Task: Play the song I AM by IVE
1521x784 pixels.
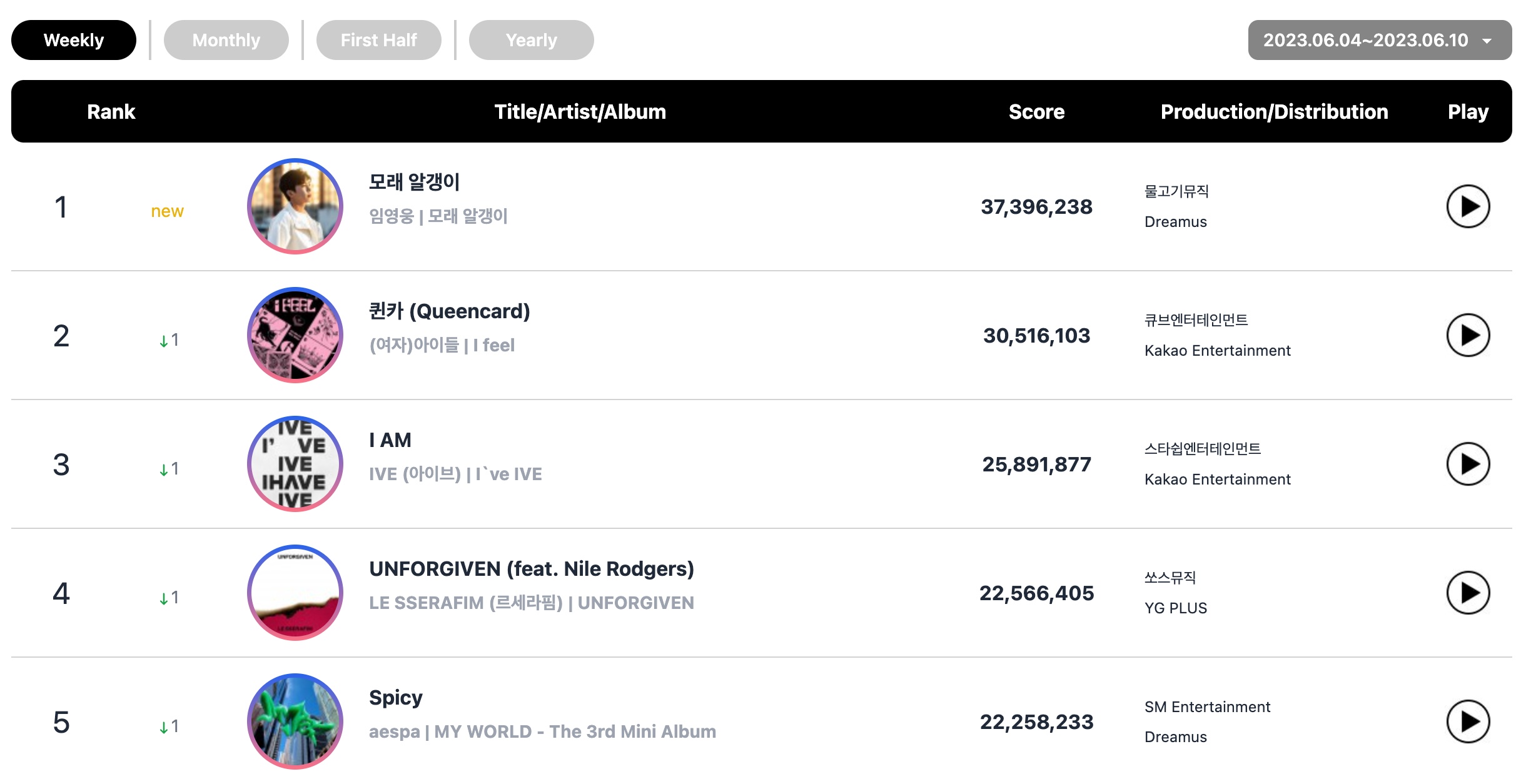Action: pos(1468,464)
